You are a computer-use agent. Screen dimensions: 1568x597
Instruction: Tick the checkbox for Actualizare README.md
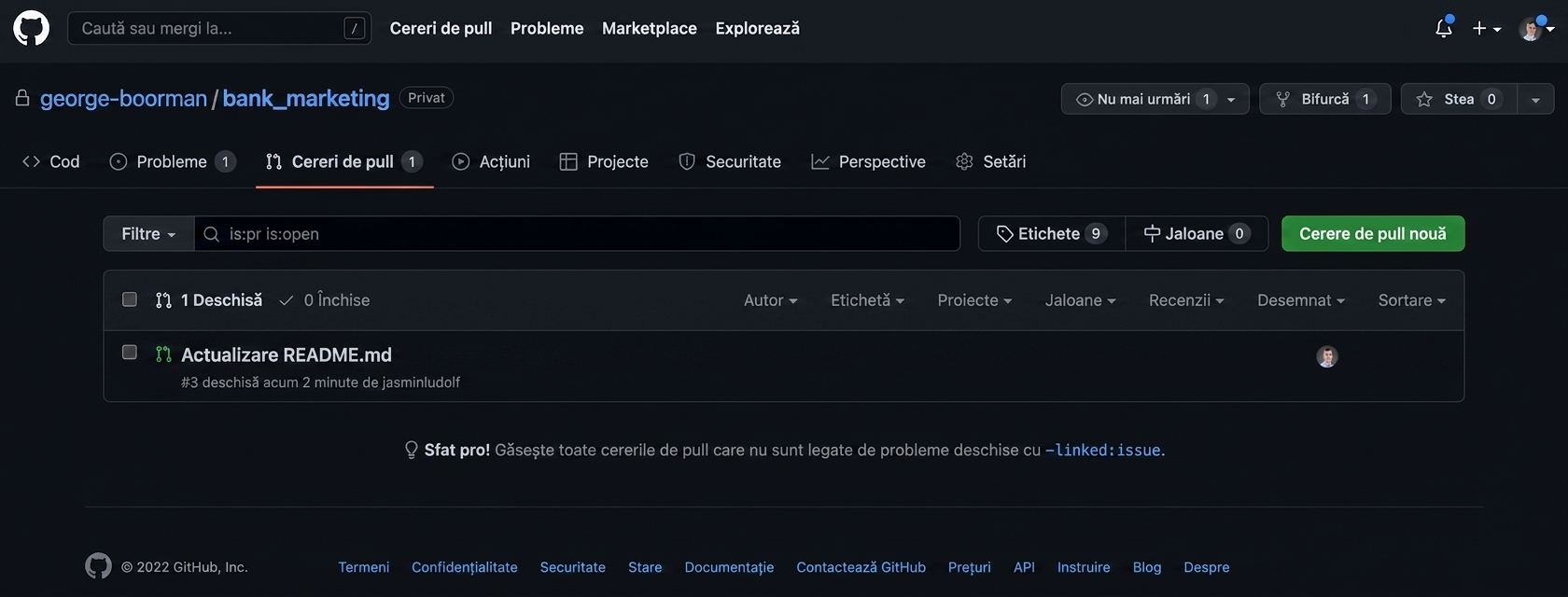pyautogui.click(x=130, y=352)
